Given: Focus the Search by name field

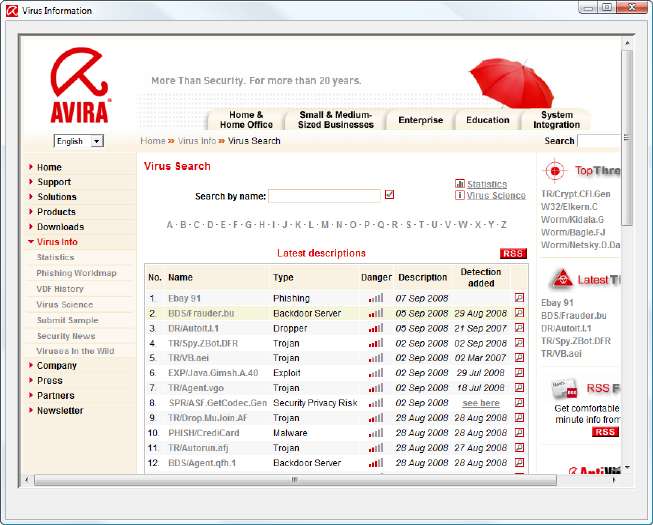Looking at the screenshot, I should 324,196.
